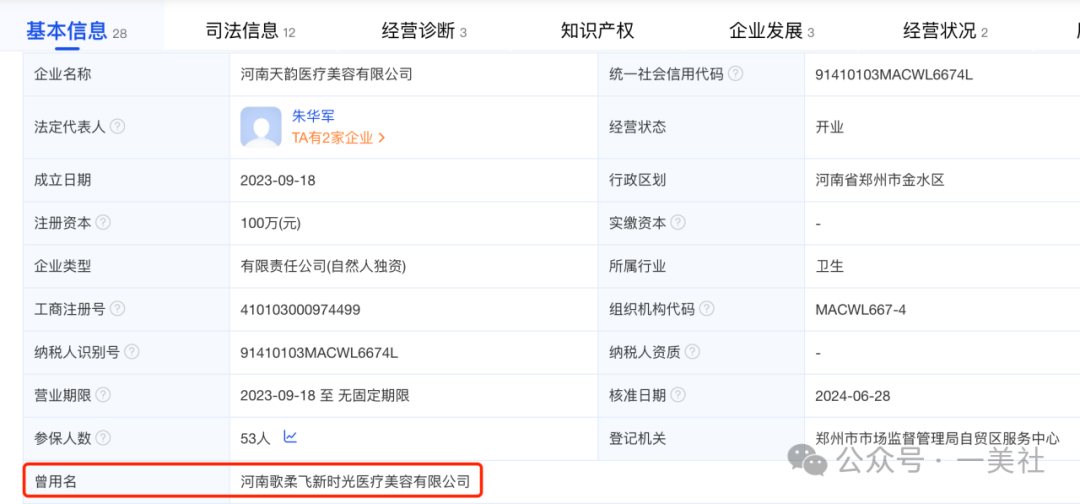Click 成立日期 value 2023-09-18
The image size is (1080, 504).
click(x=278, y=180)
